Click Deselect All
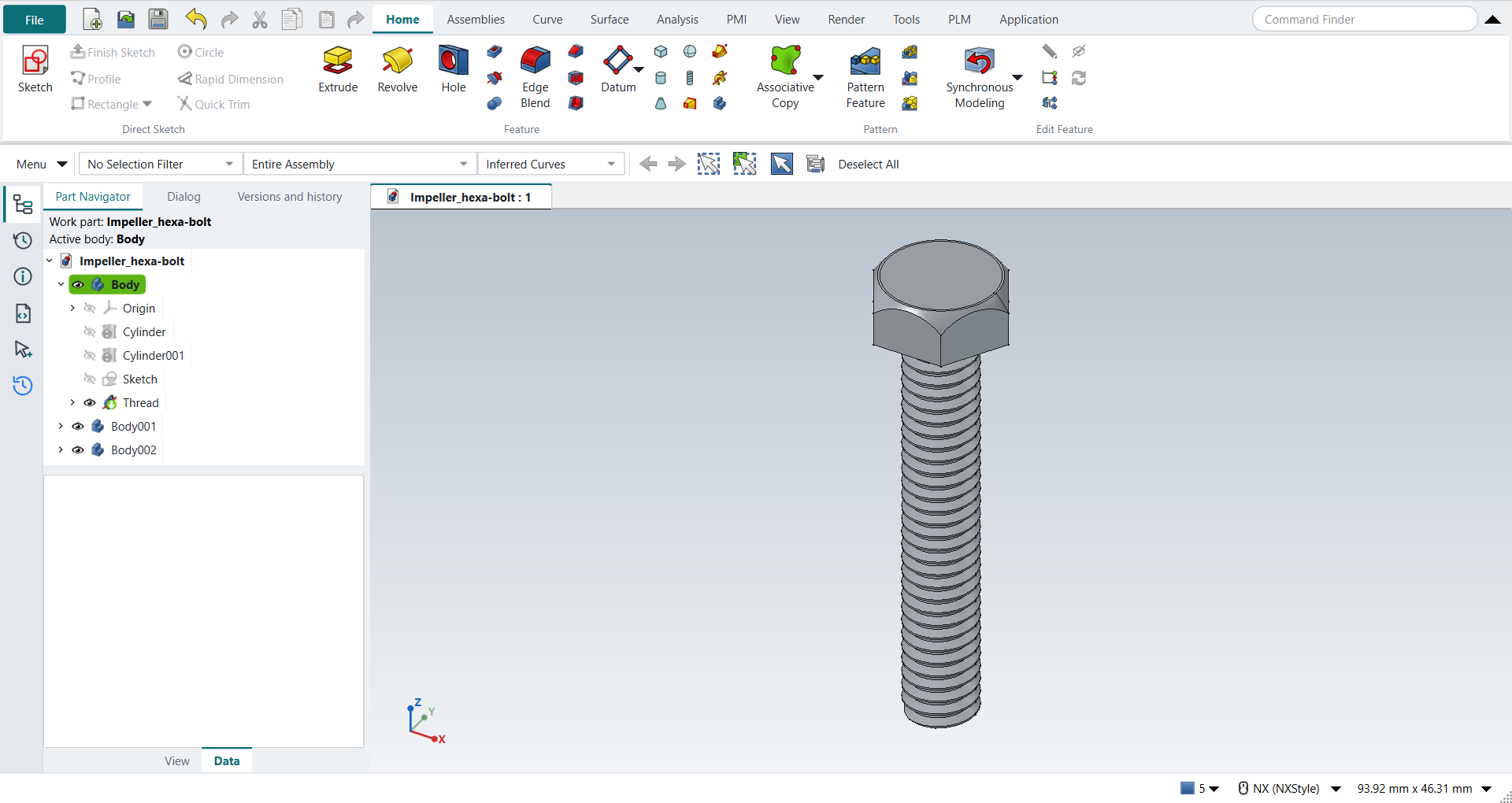This screenshot has width=1512, height=803. (x=869, y=164)
